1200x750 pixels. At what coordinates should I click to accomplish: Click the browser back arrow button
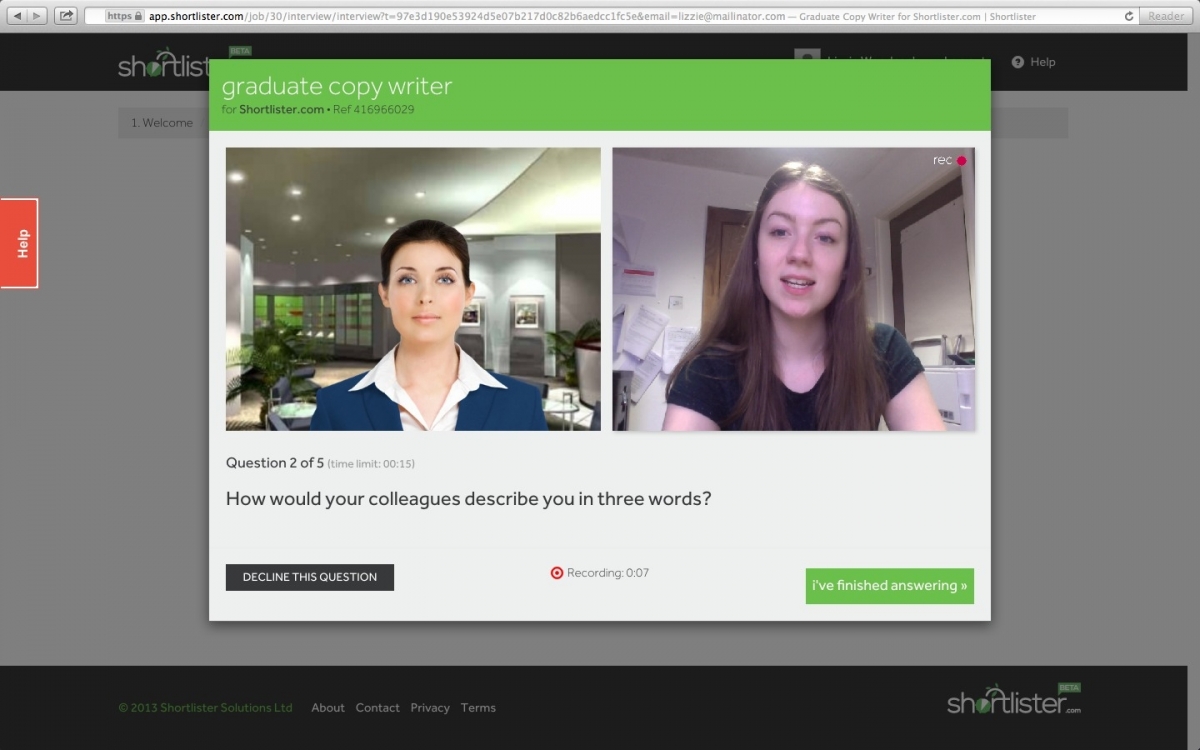tap(17, 16)
